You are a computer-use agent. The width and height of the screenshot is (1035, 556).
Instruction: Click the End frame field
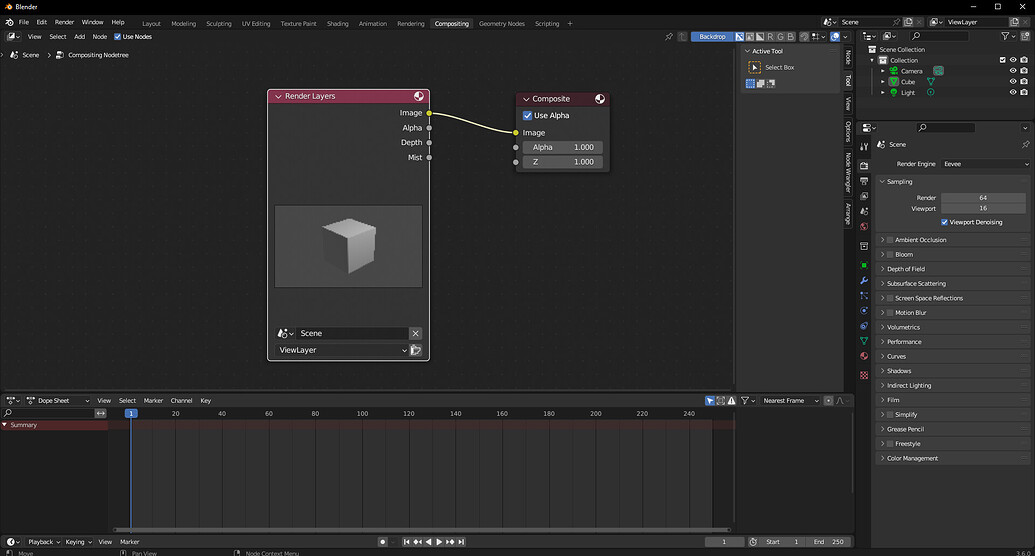coord(828,542)
